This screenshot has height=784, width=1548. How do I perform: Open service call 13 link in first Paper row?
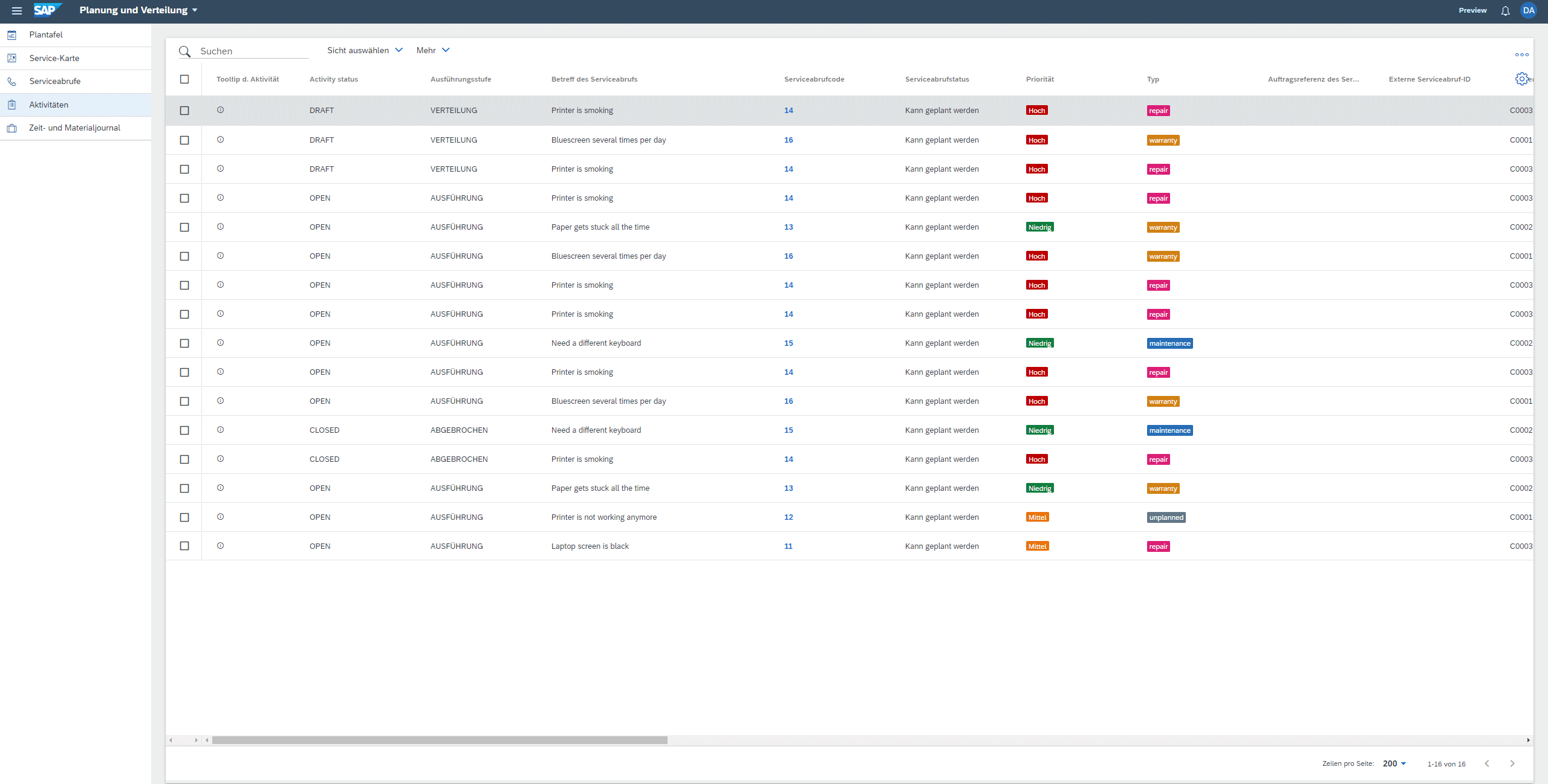tap(789, 227)
